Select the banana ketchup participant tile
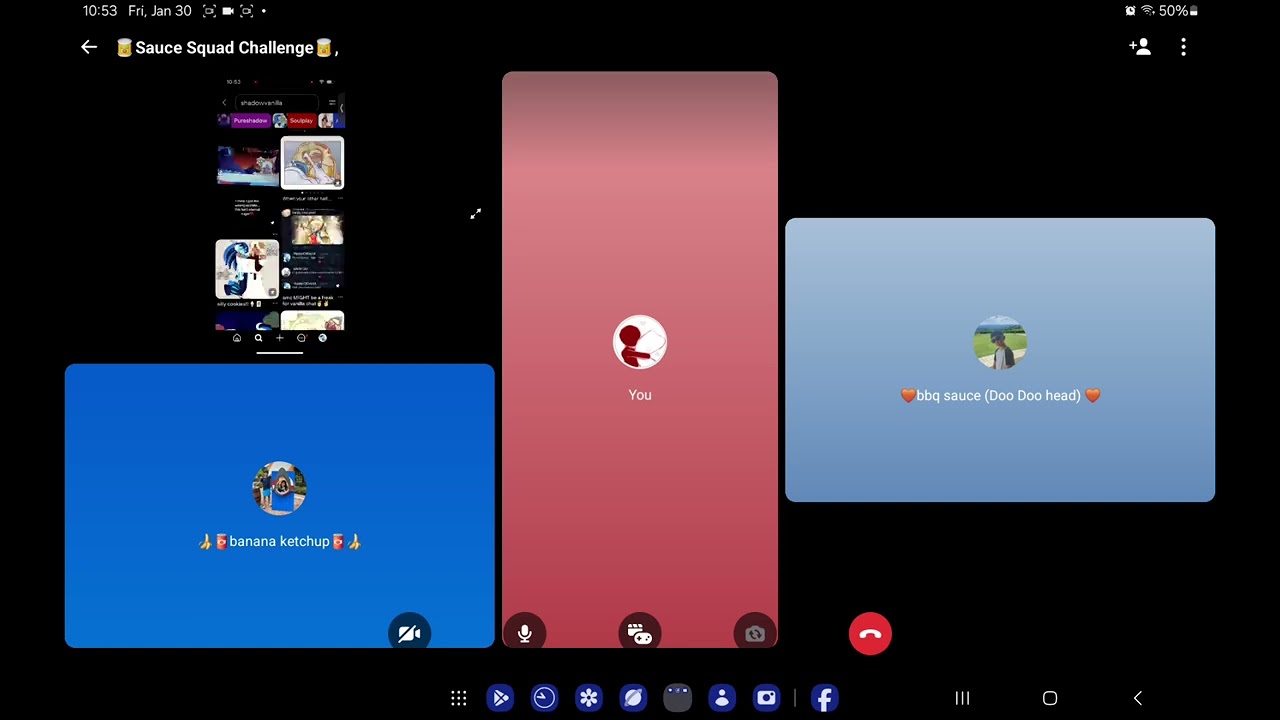The width and height of the screenshot is (1280, 720). coord(280,506)
